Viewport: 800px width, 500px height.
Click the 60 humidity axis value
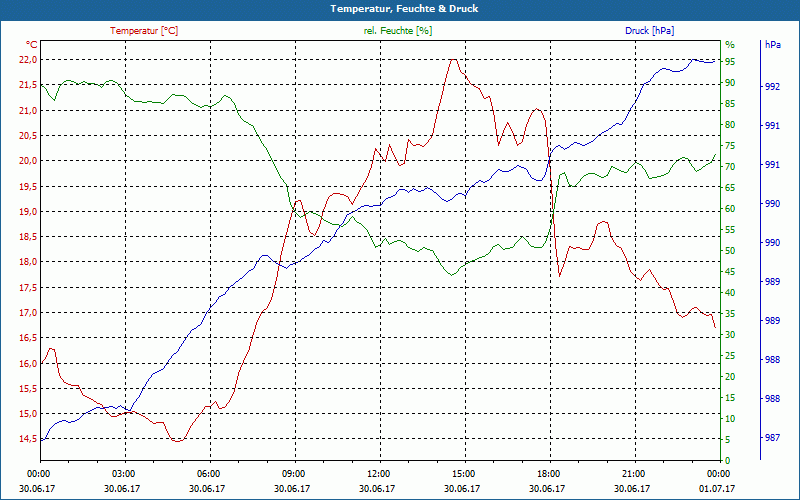click(x=730, y=209)
